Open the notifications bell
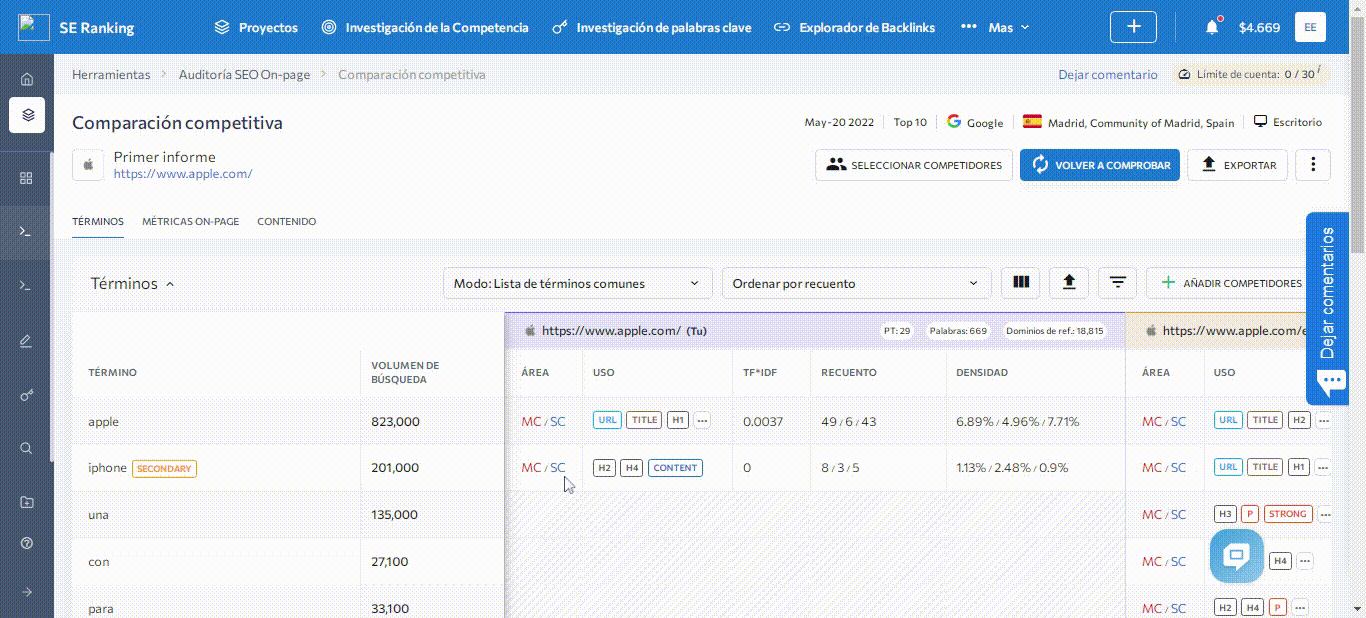Viewport: 1366px width, 618px height. point(1212,27)
